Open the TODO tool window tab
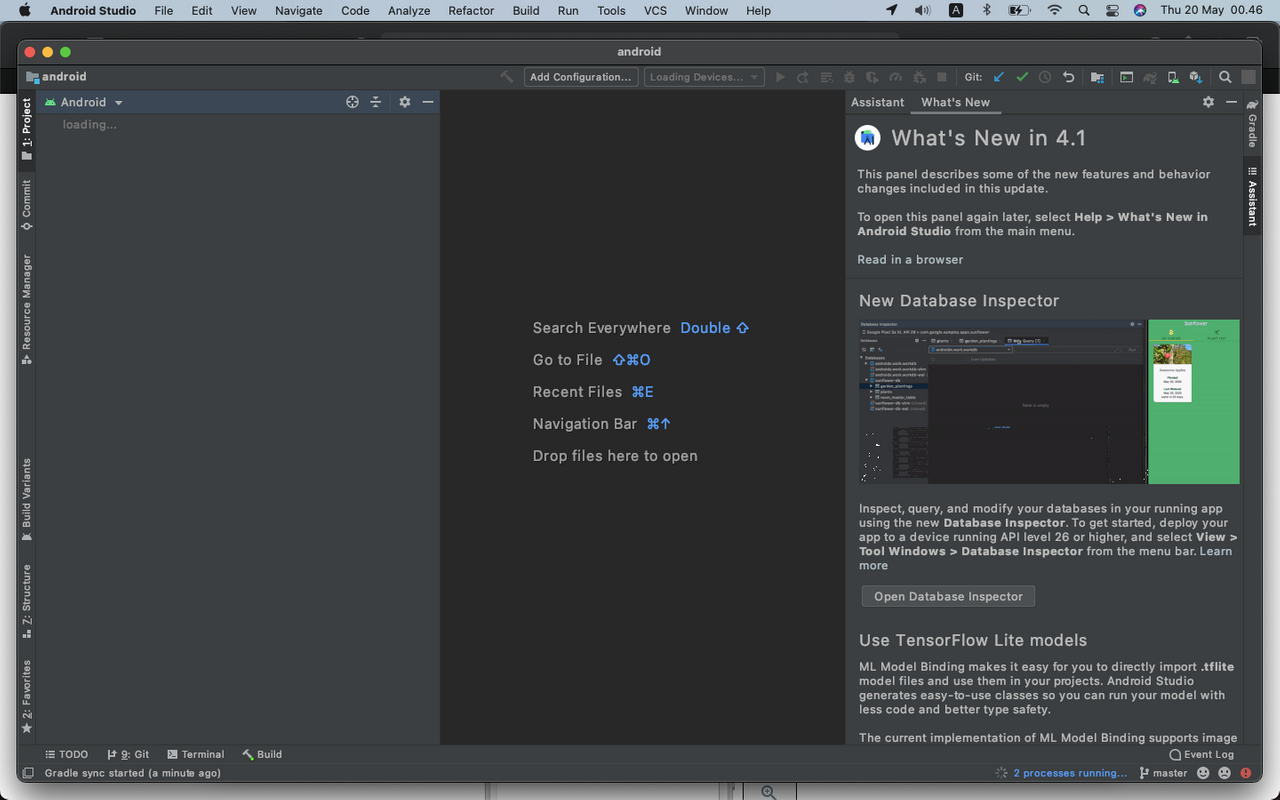 67,754
